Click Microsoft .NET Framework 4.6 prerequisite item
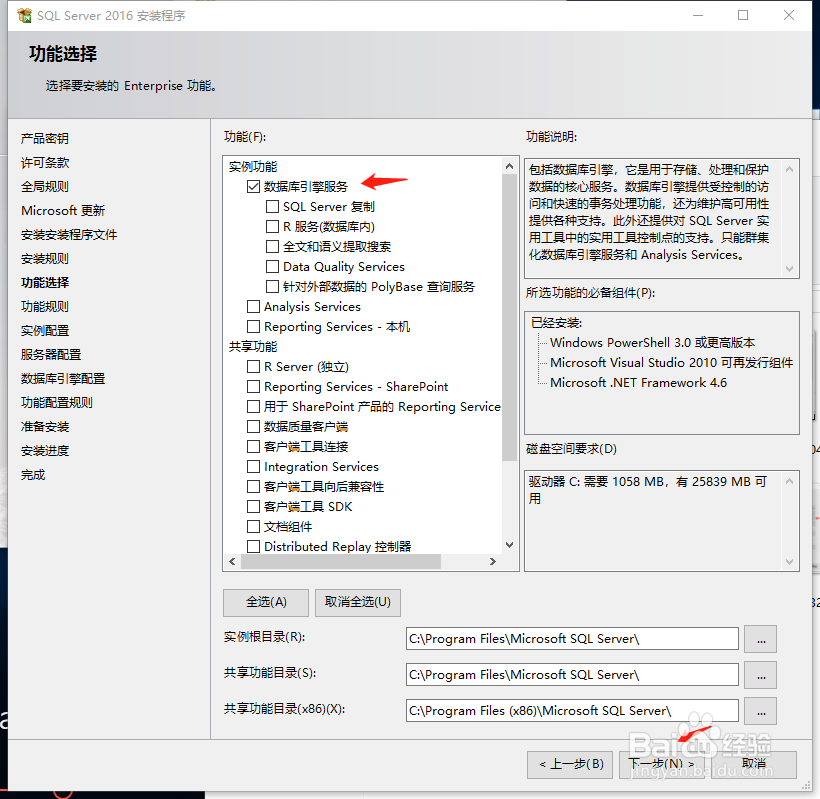The image size is (820, 799). 639,383
